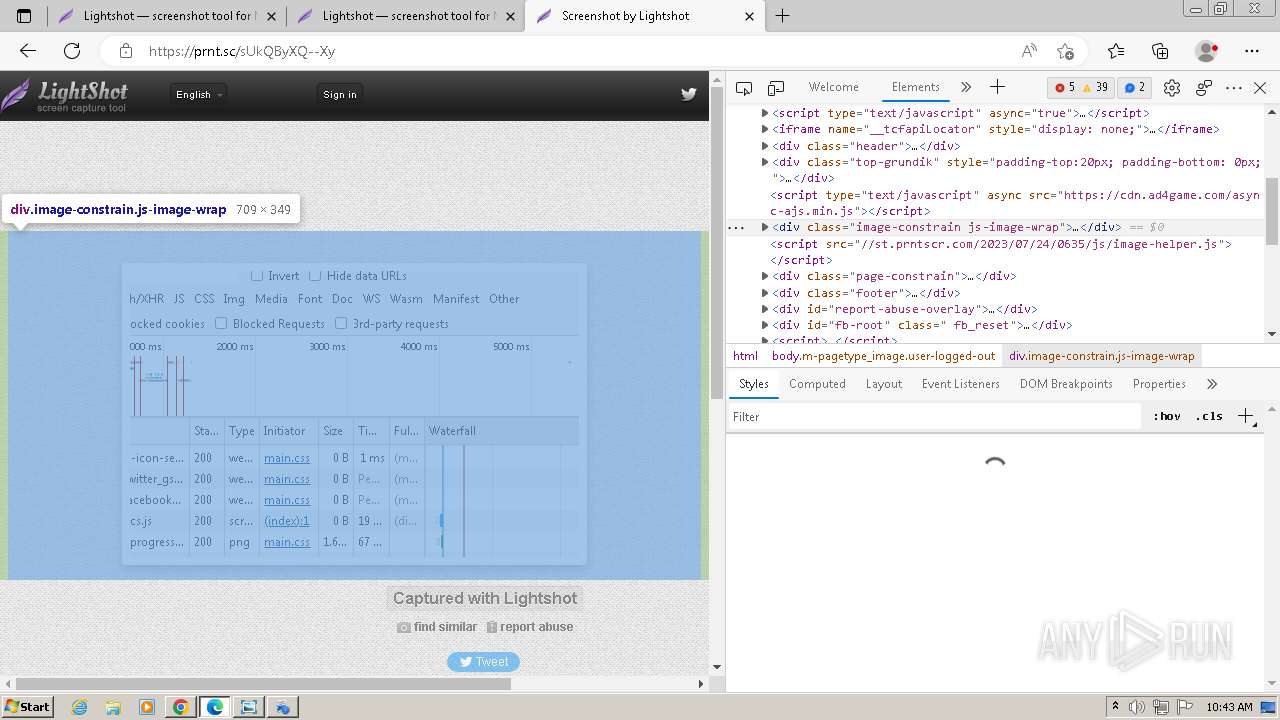Image resolution: width=1280 pixels, height=720 pixels.
Task: Toggle element state :hov button
Action: [1166, 416]
